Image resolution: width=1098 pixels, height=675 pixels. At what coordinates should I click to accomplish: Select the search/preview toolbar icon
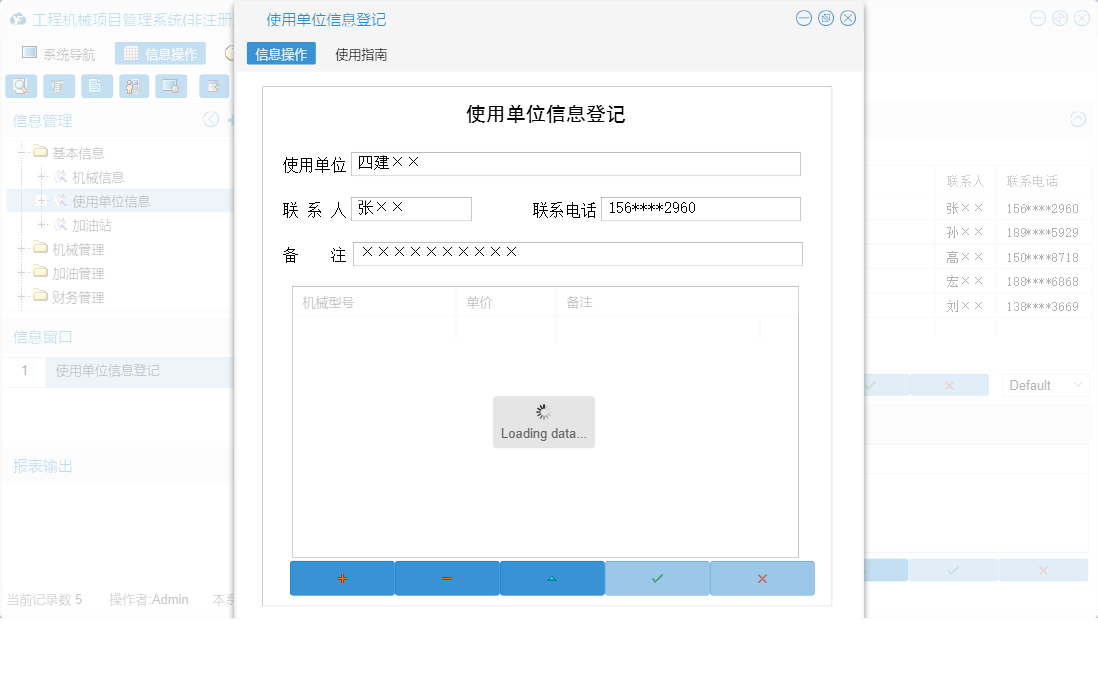click(x=20, y=86)
